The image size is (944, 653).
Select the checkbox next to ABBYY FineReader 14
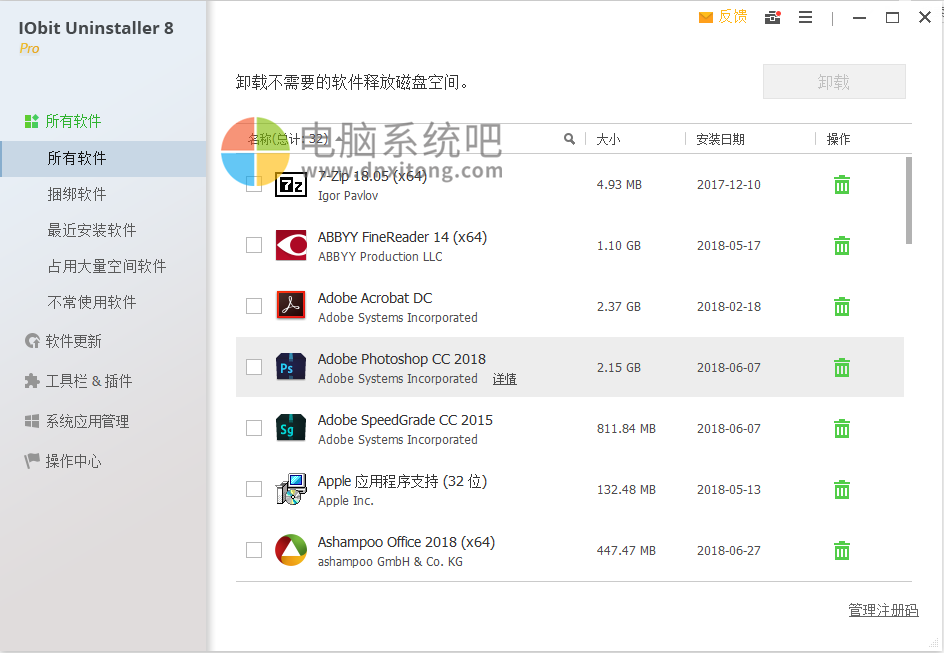click(253, 244)
